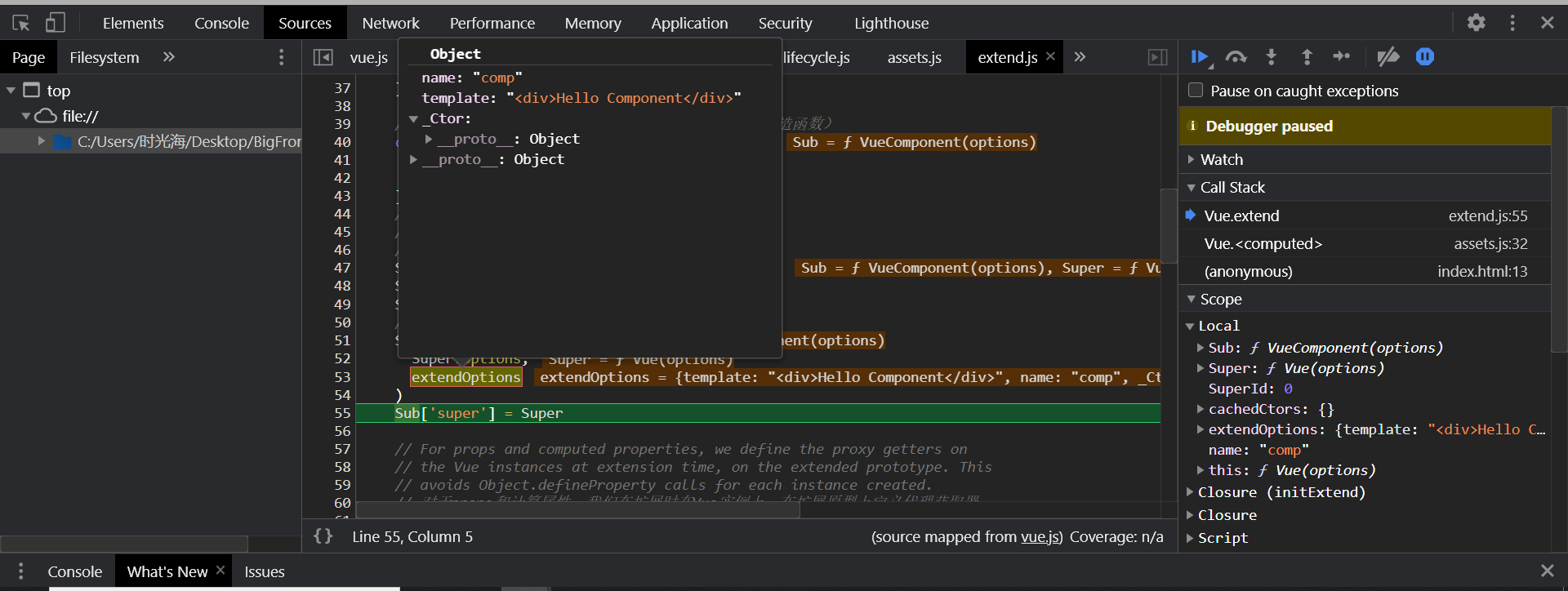Hide the navigator sidebar
Image resolution: width=1568 pixels, height=591 pixels.
tap(323, 57)
